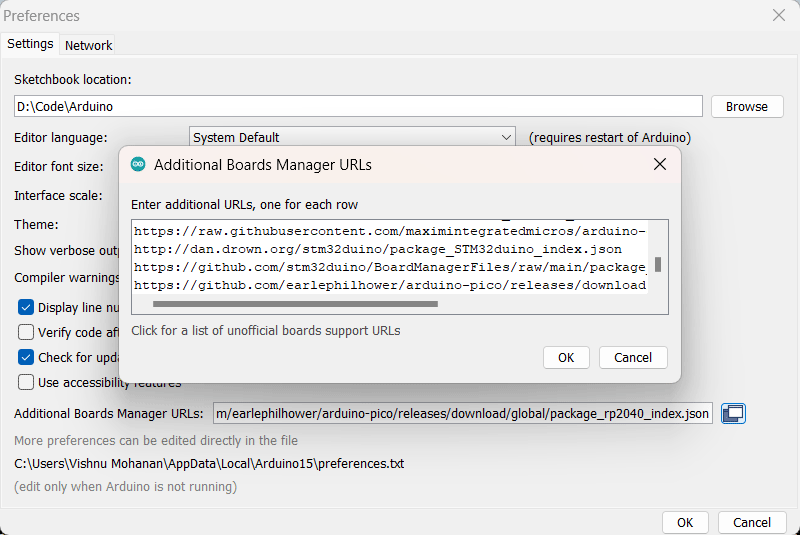This screenshot has width=800, height=535.
Task: Click Cancel in the Preferences window
Action: point(752,522)
